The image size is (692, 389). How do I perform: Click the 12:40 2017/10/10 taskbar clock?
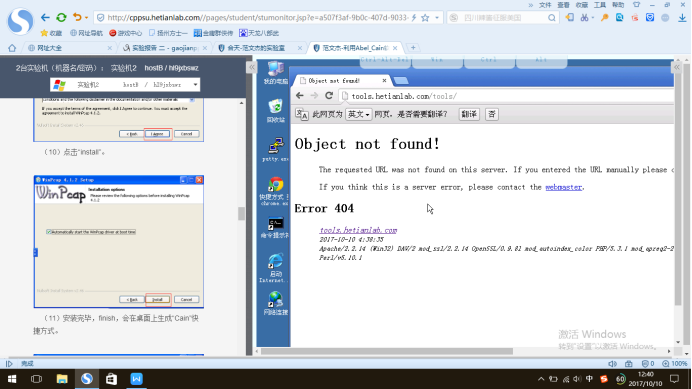[645, 379]
